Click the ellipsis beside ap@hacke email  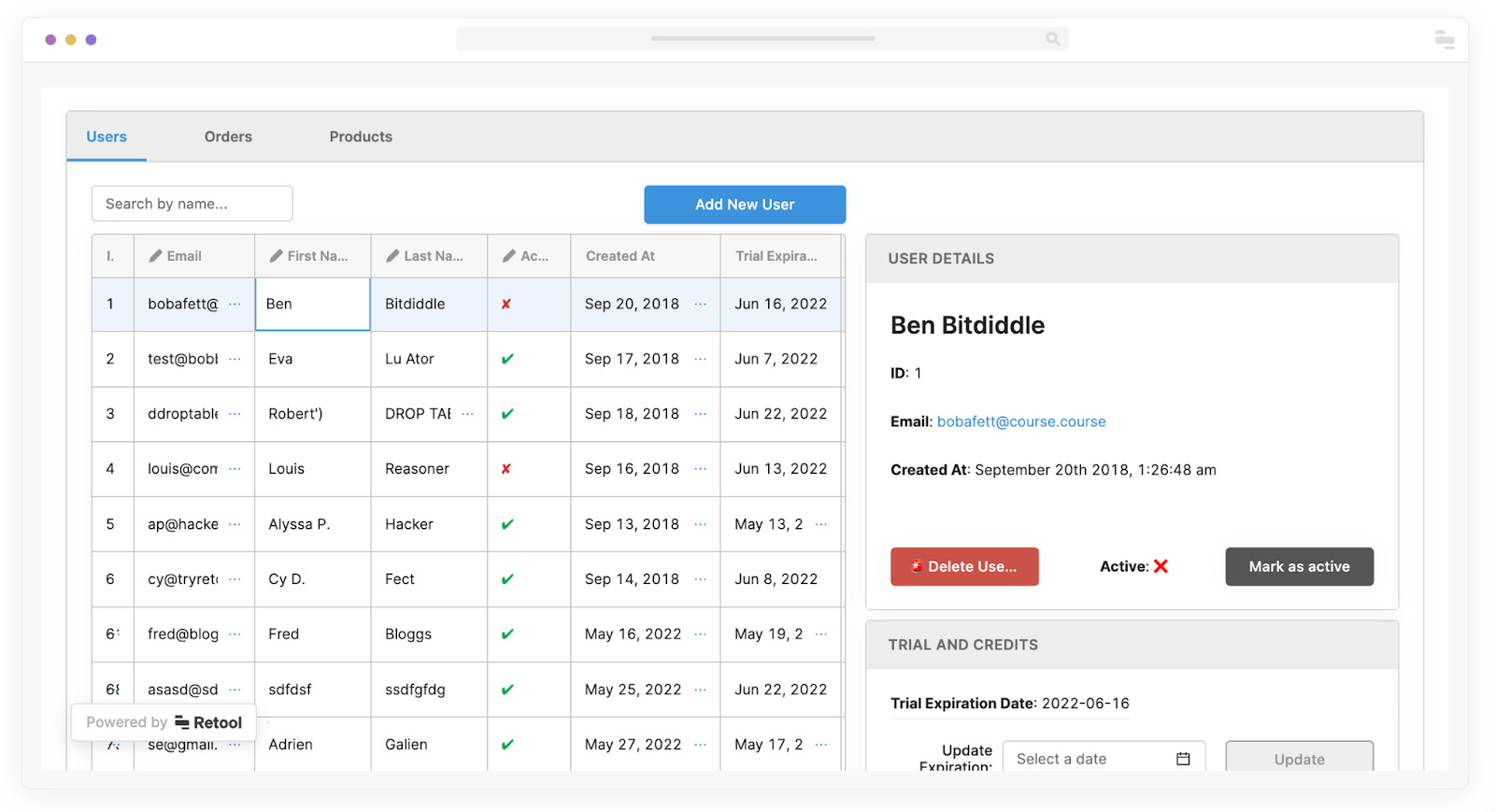(x=235, y=524)
